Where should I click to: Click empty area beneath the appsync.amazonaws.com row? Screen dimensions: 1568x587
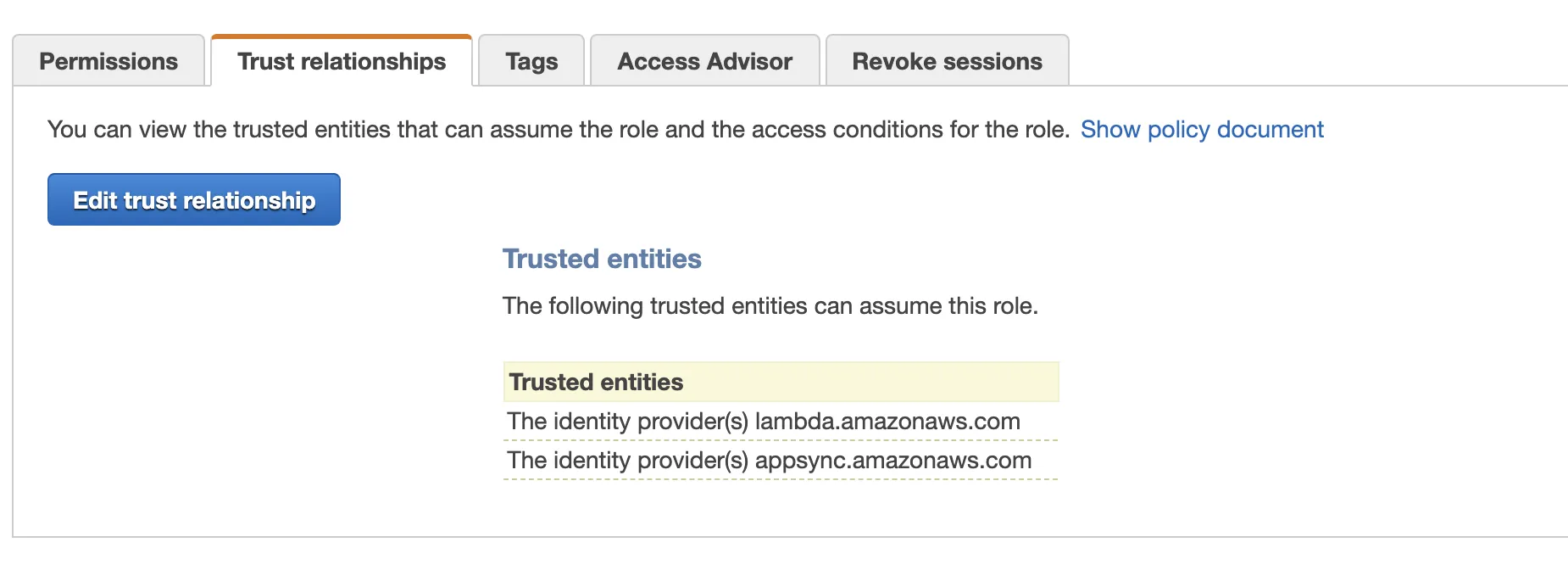pos(780,507)
